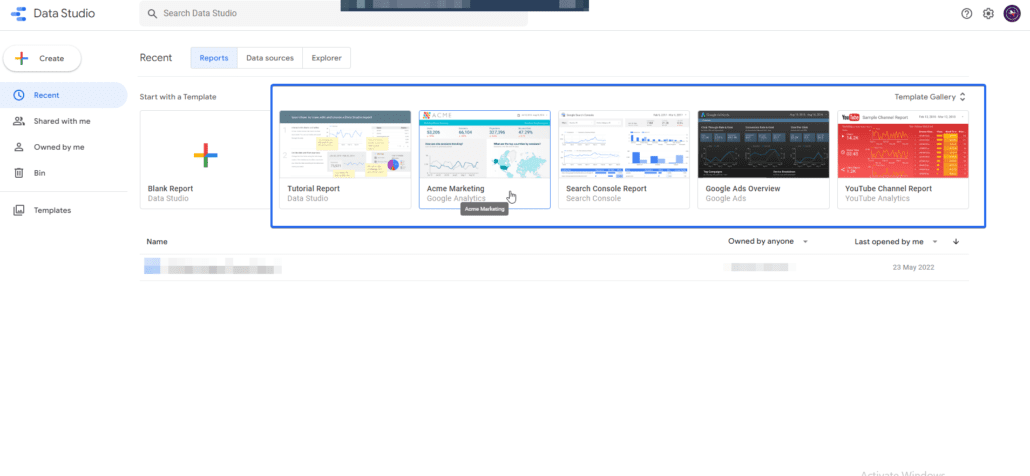Click the Name column header

(x=157, y=242)
